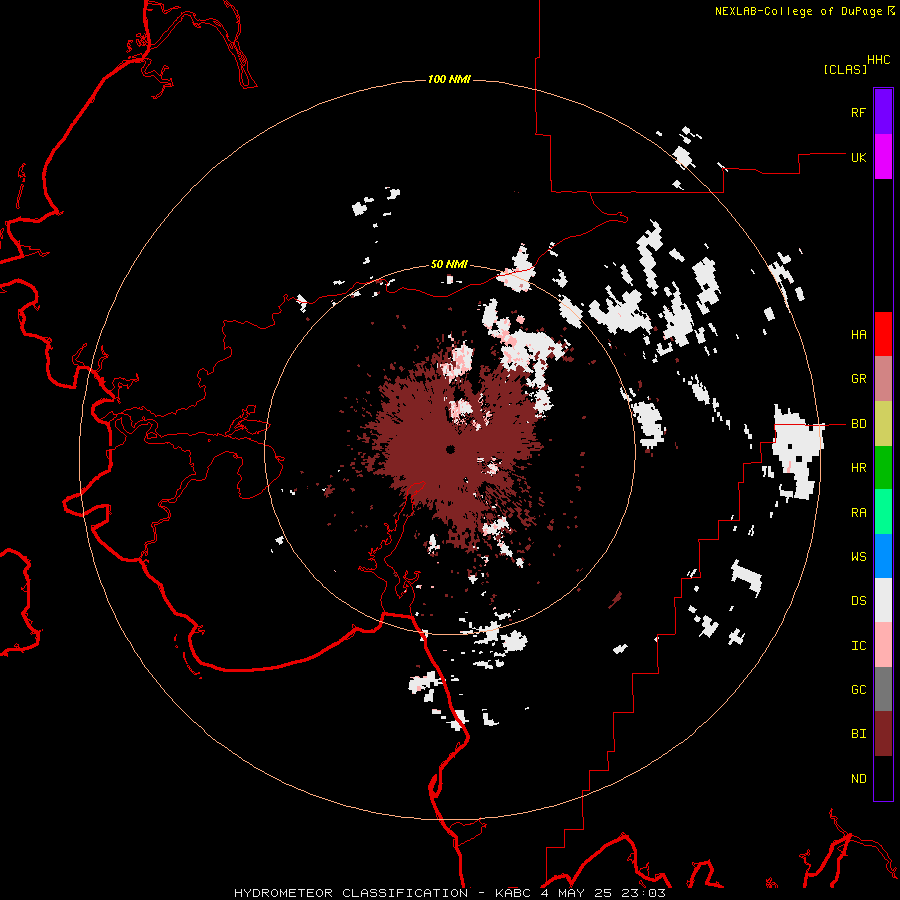This screenshot has width=900, height=900.
Task: Click the RA legend label
Action: coord(858,513)
